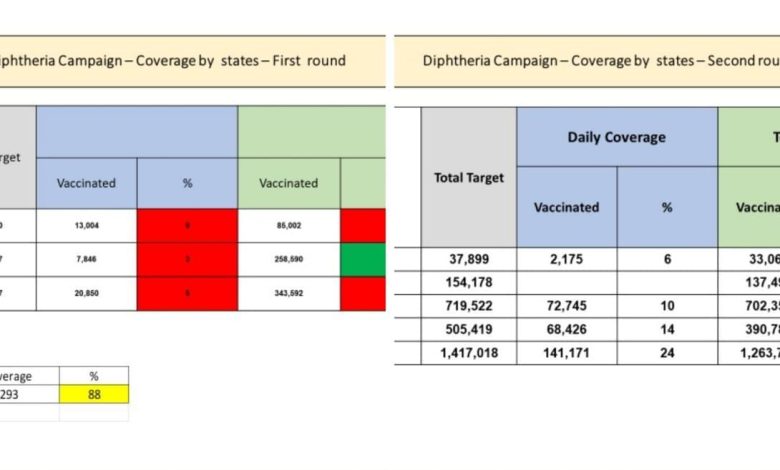Click the empty cell beside 154,178
Viewport: 780px width, 470px height.
coord(567,282)
